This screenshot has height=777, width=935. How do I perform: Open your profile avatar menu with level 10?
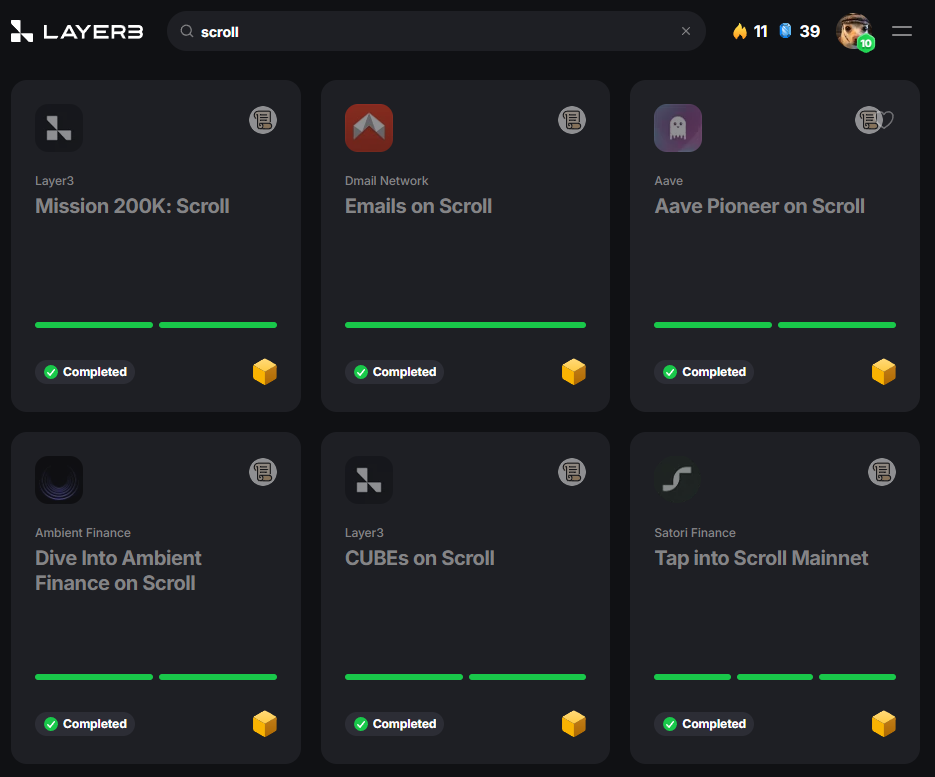(x=854, y=31)
